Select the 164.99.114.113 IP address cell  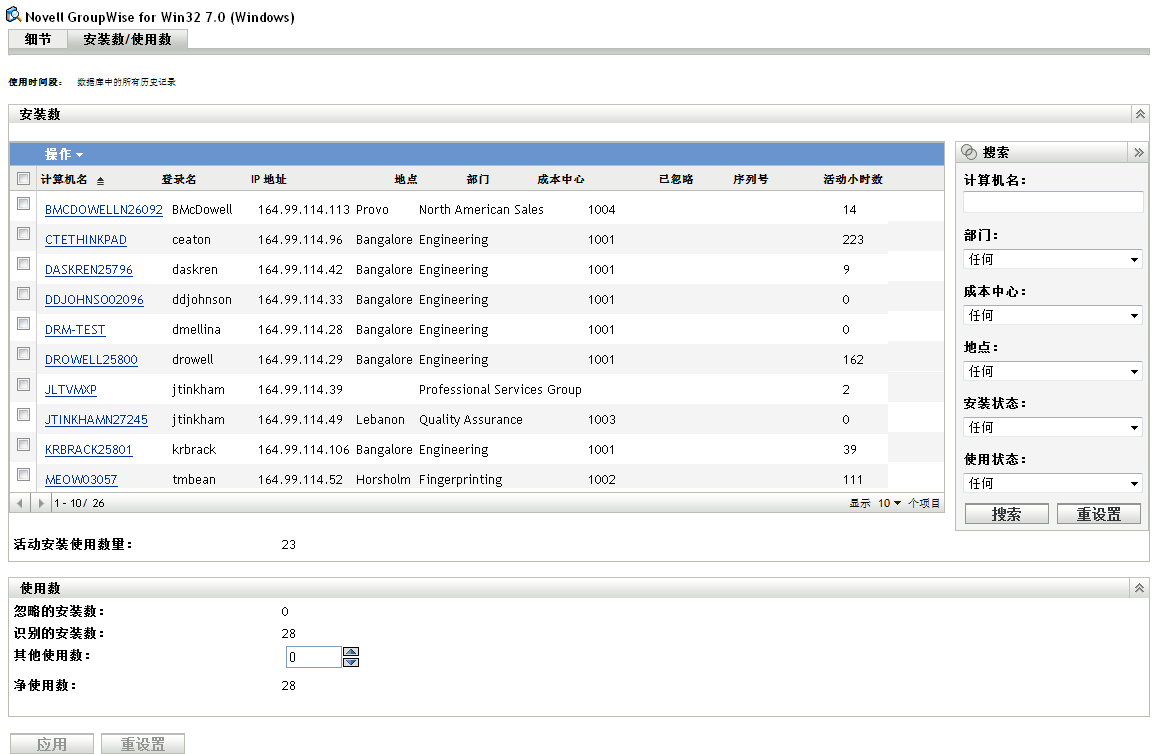click(x=304, y=210)
